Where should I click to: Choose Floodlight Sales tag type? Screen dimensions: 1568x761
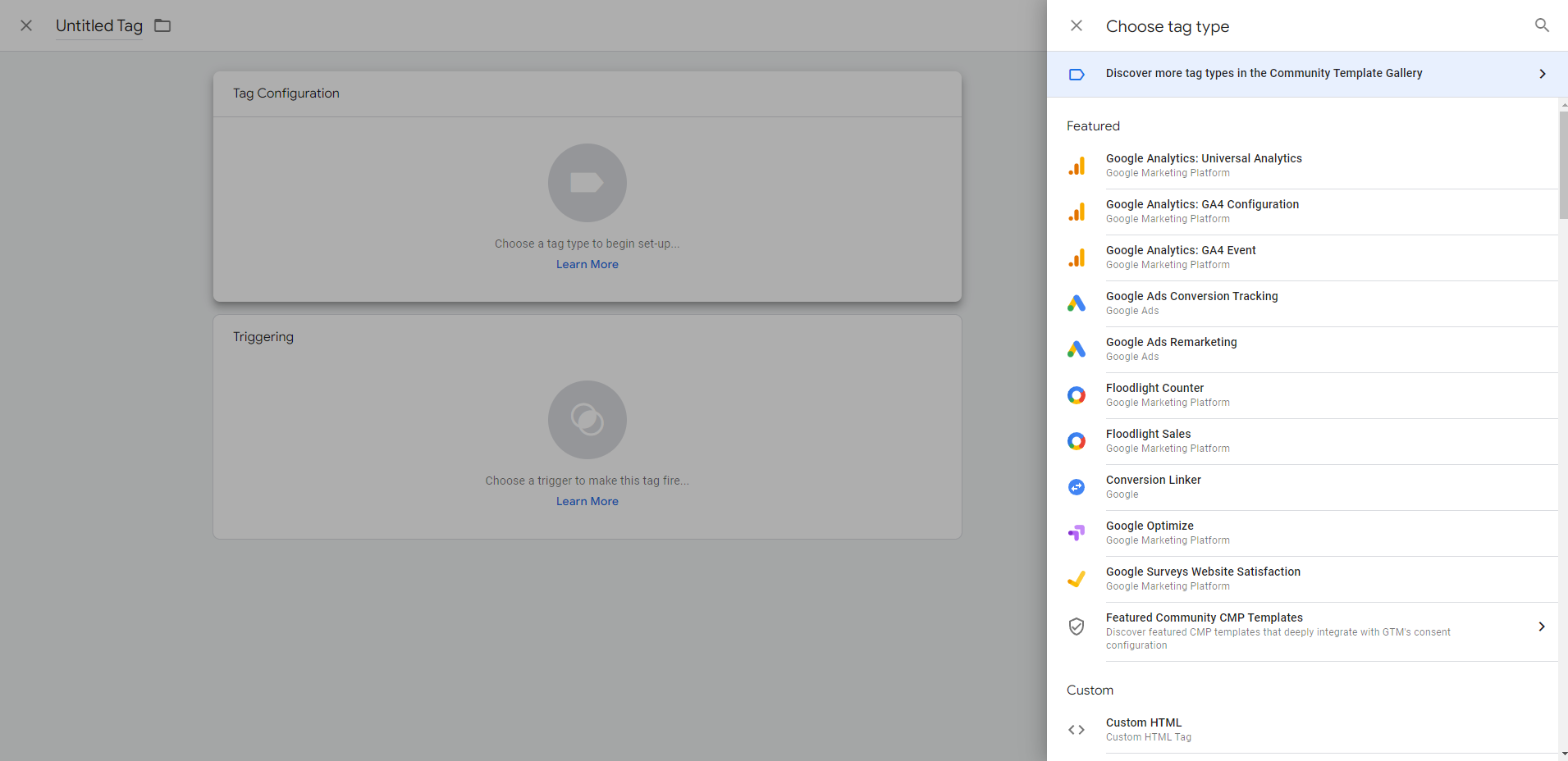pyautogui.click(x=1303, y=441)
